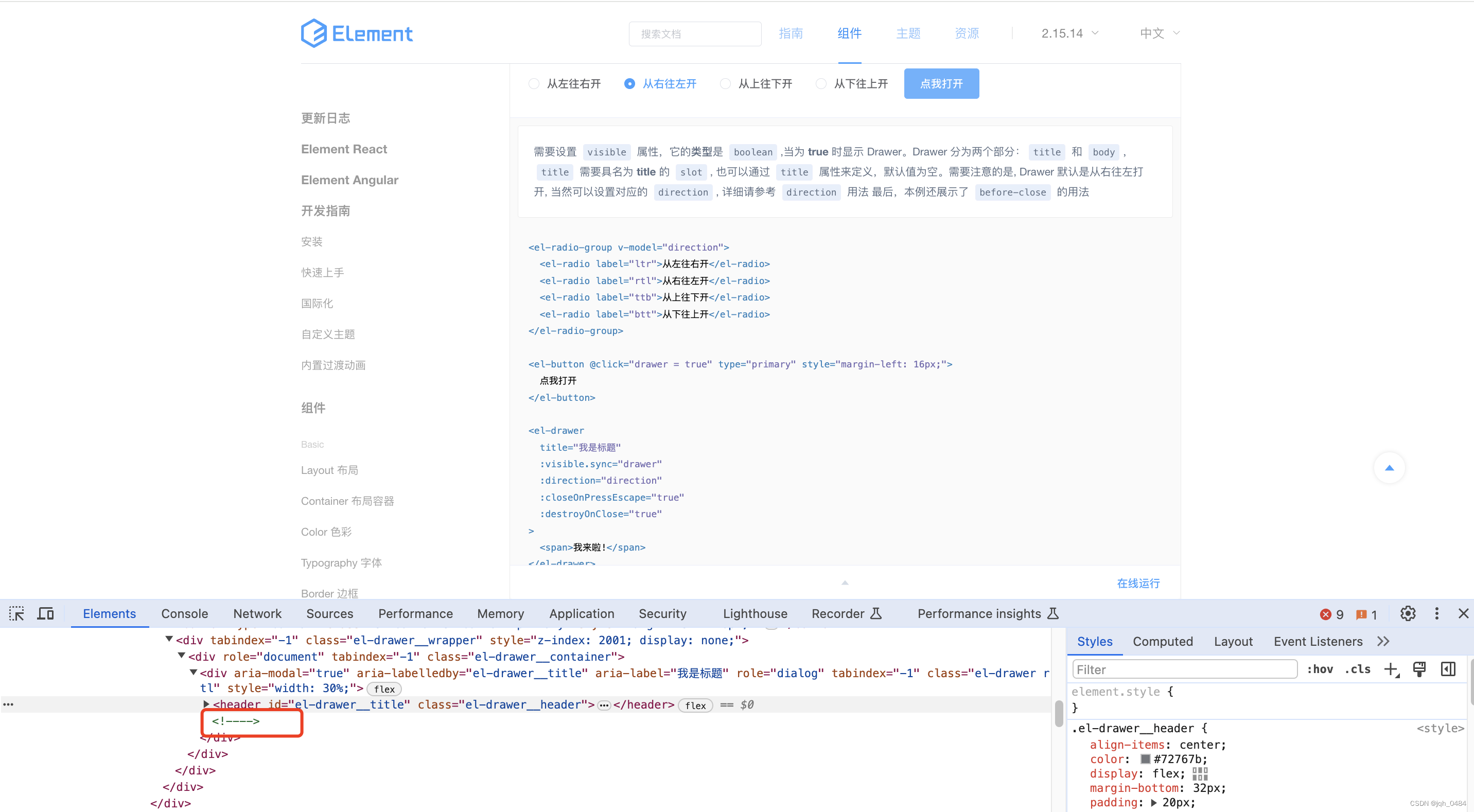1474x812 pixels.
Task: Switch to the Computed styles tab
Action: point(1163,642)
